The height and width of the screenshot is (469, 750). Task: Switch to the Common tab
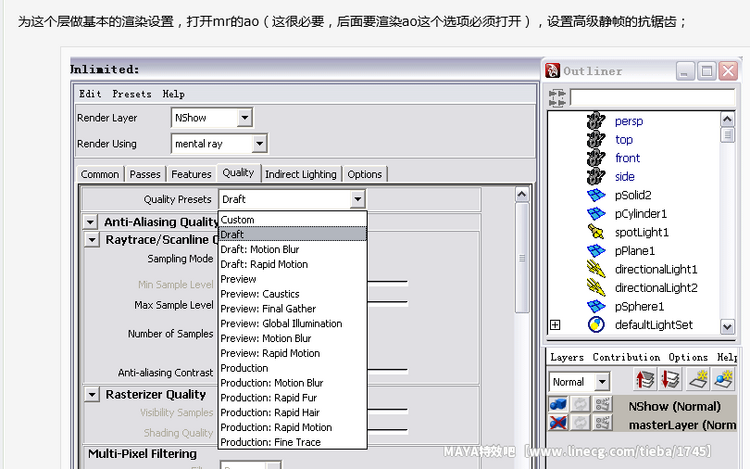click(x=100, y=174)
